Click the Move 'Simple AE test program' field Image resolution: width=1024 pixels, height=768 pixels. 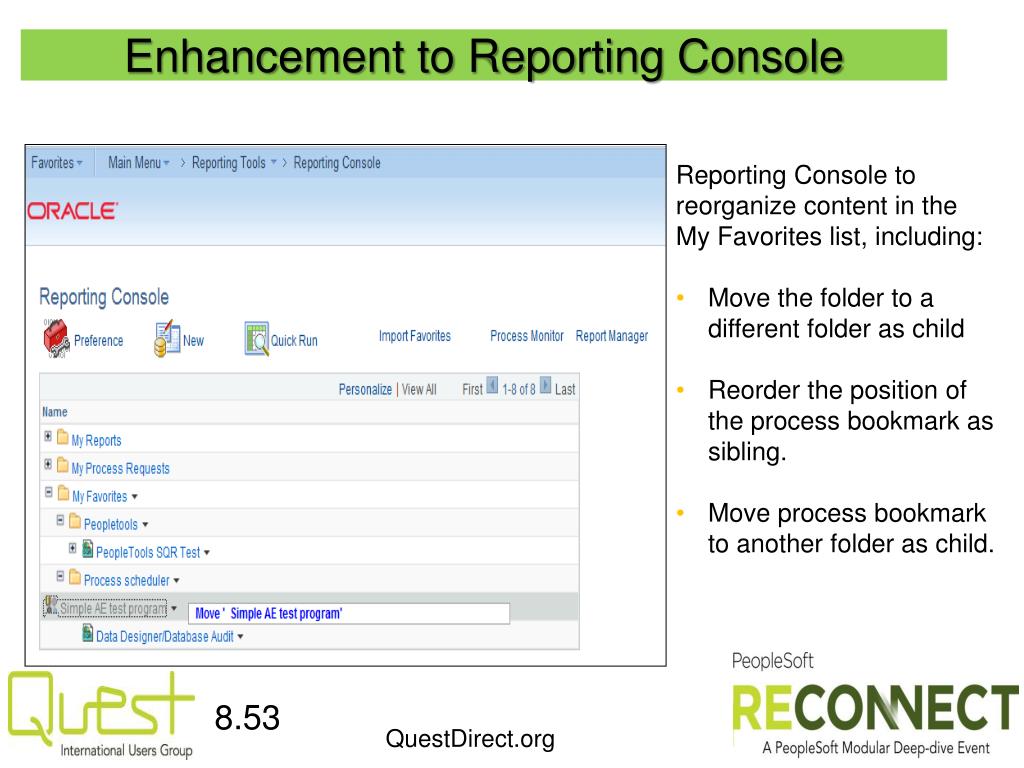click(349, 613)
